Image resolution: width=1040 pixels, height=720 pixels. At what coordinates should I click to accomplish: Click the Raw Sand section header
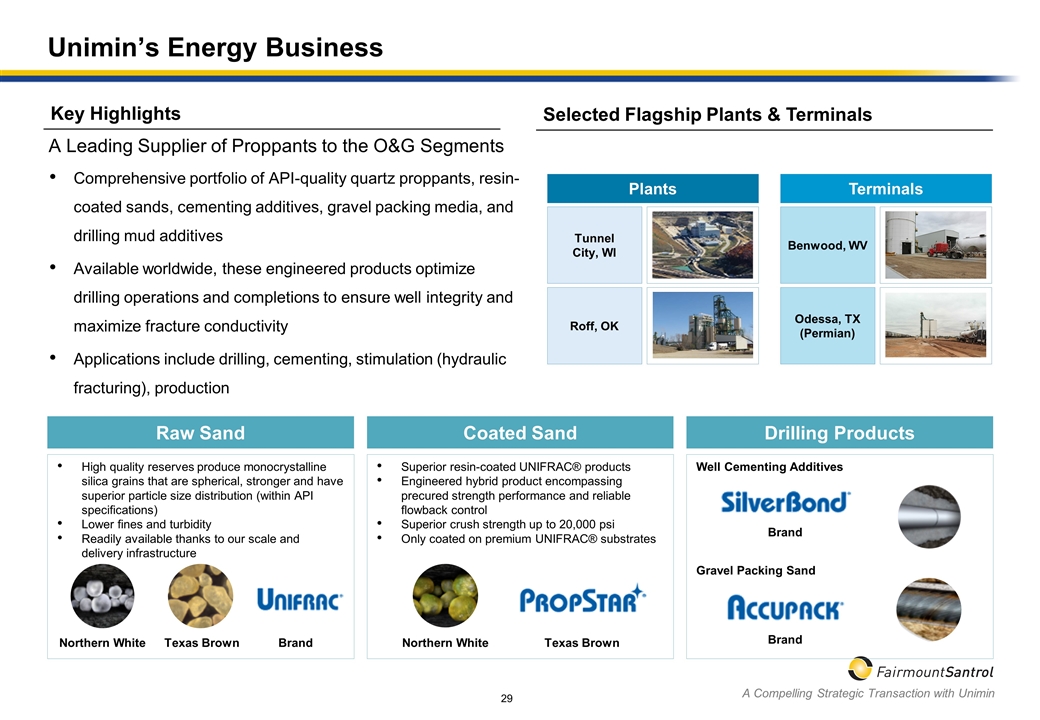(x=200, y=433)
